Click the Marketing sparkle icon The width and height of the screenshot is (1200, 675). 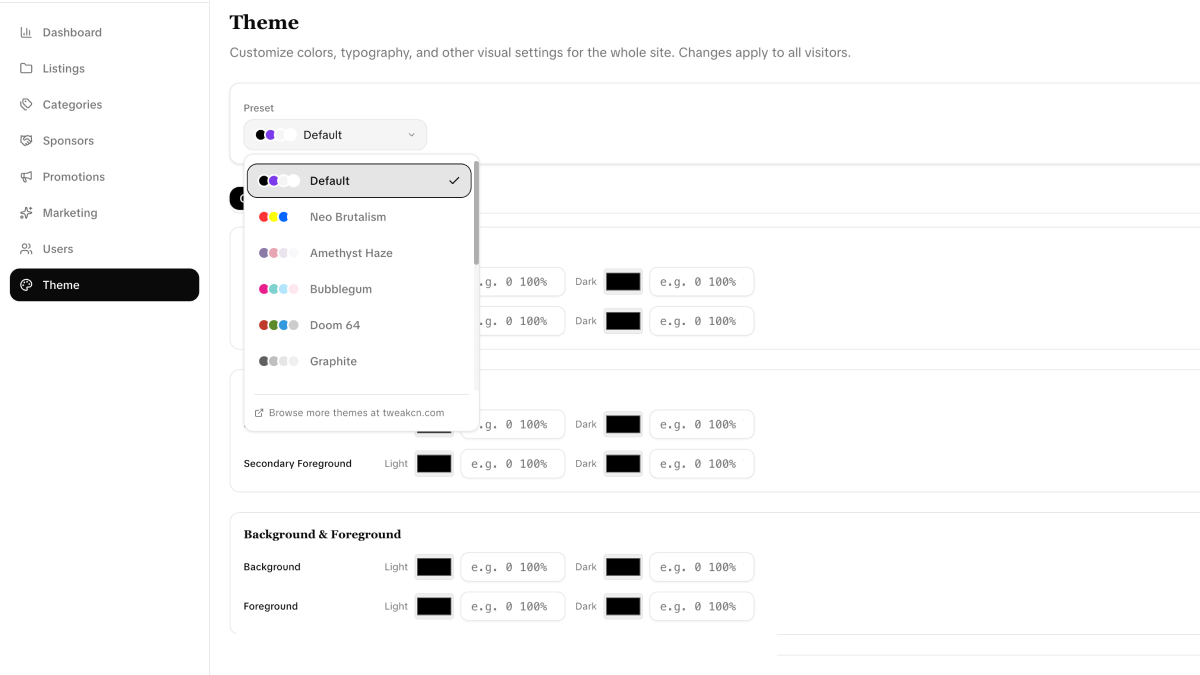coord(26,213)
